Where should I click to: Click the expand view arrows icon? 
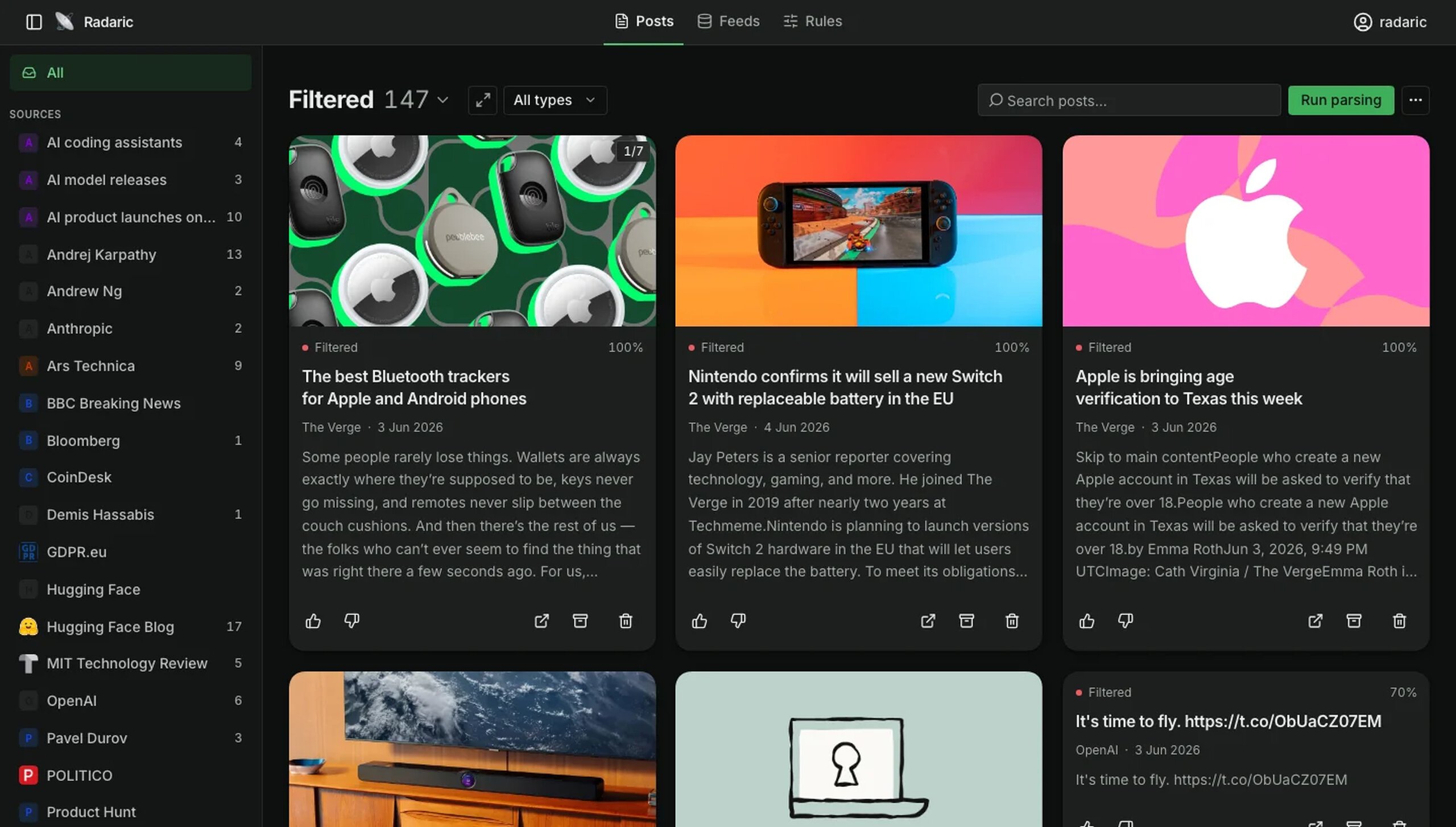[x=482, y=100]
